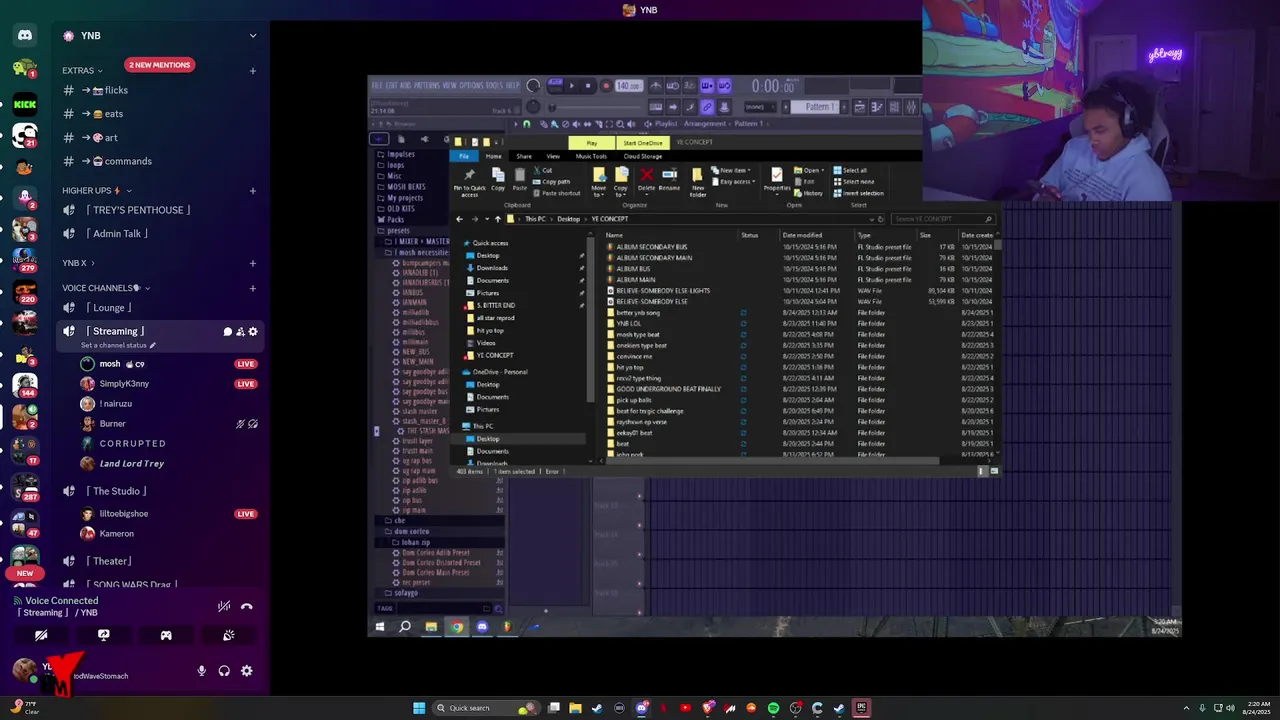Screen dimensions: 1280x720
Task: Click Delete in streamed Explorer ribbon
Action: [x=646, y=180]
